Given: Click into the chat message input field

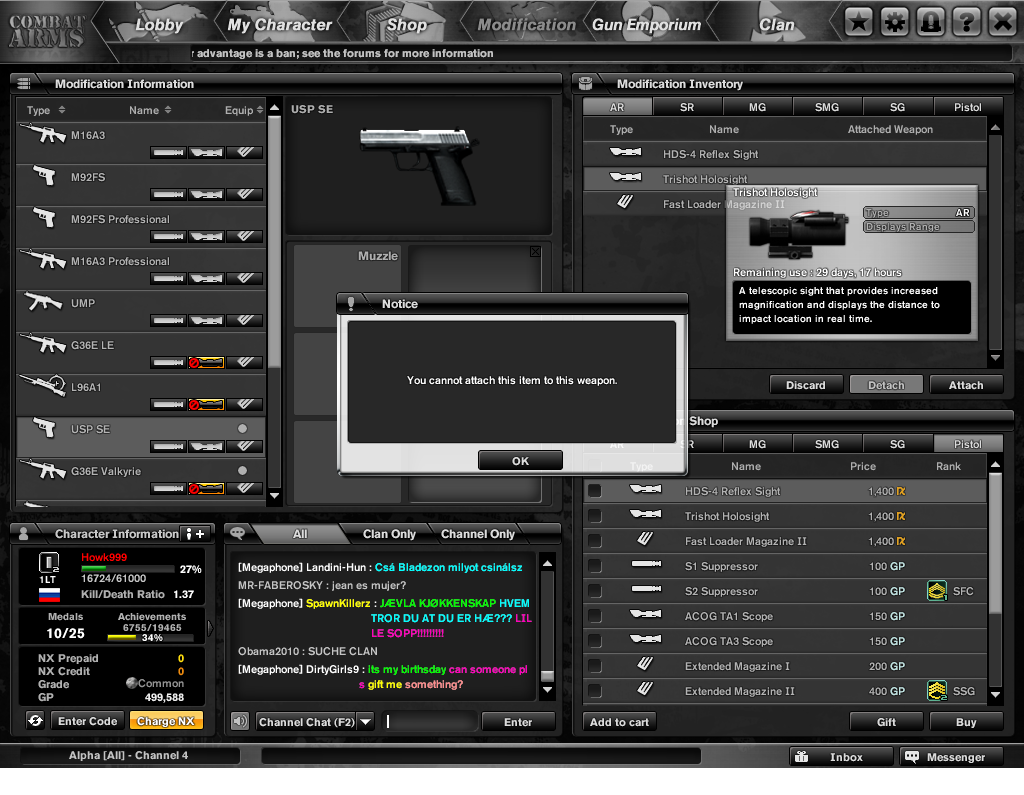Looking at the screenshot, I should click(429, 721).
